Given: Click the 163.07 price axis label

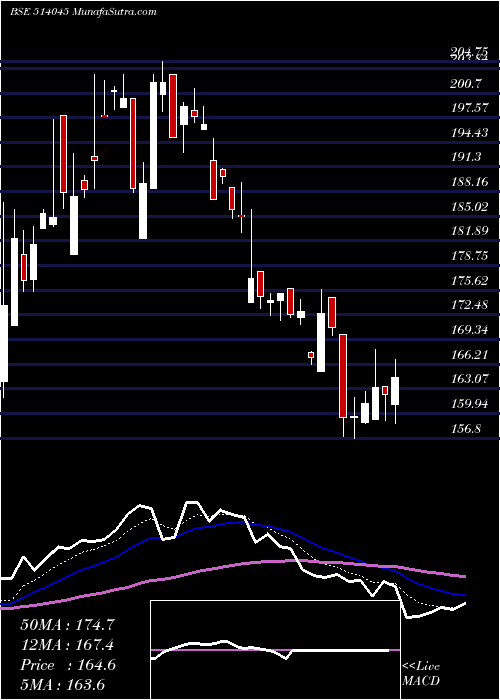Looking at the screenshot, I should tap(470, 379).
